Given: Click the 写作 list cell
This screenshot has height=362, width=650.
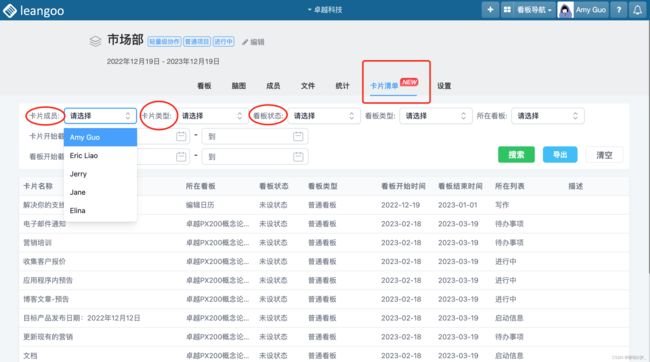Looking at the screenshot, I should point(502,205).
